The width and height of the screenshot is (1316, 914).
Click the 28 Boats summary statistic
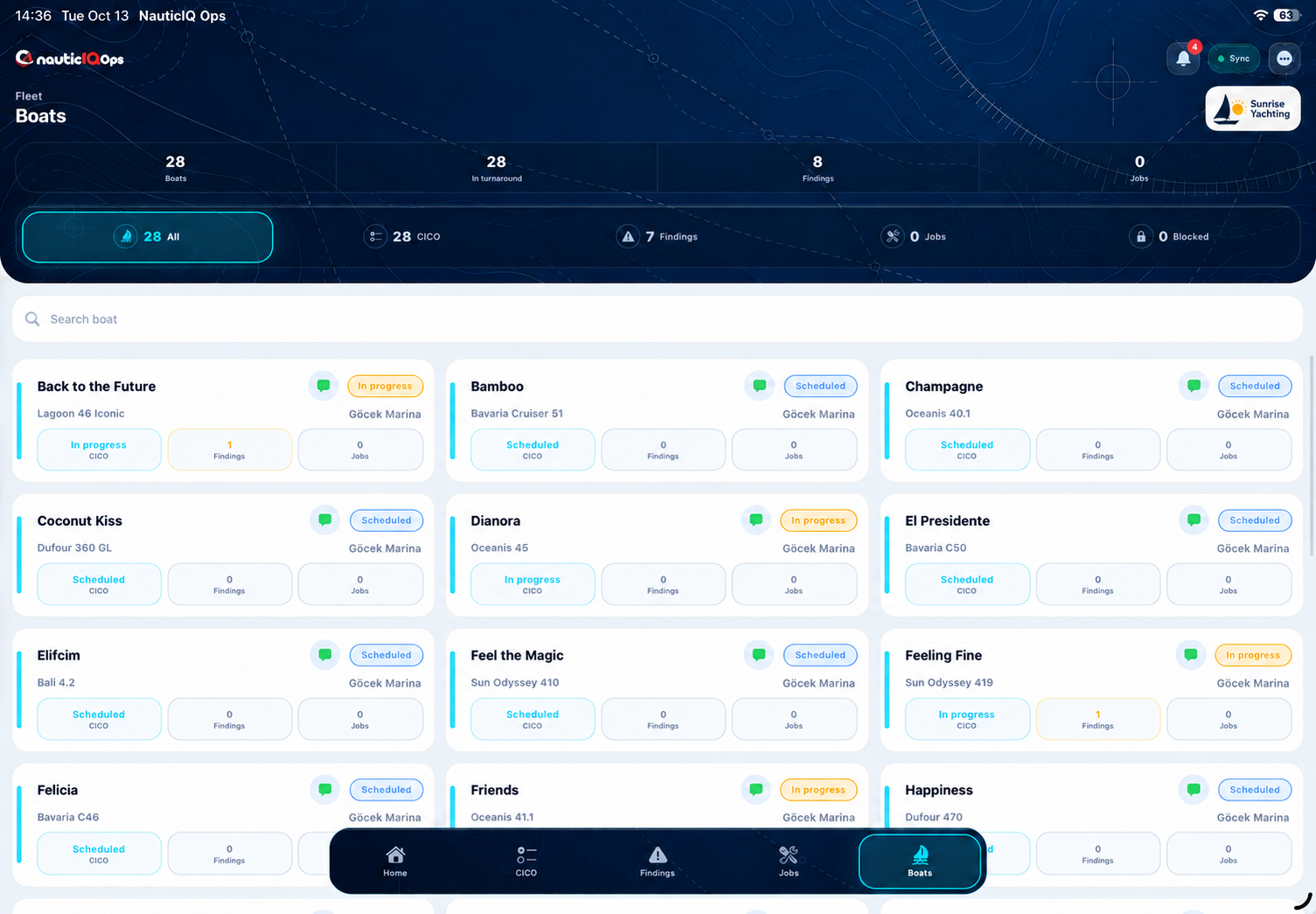tap(176, 168)
